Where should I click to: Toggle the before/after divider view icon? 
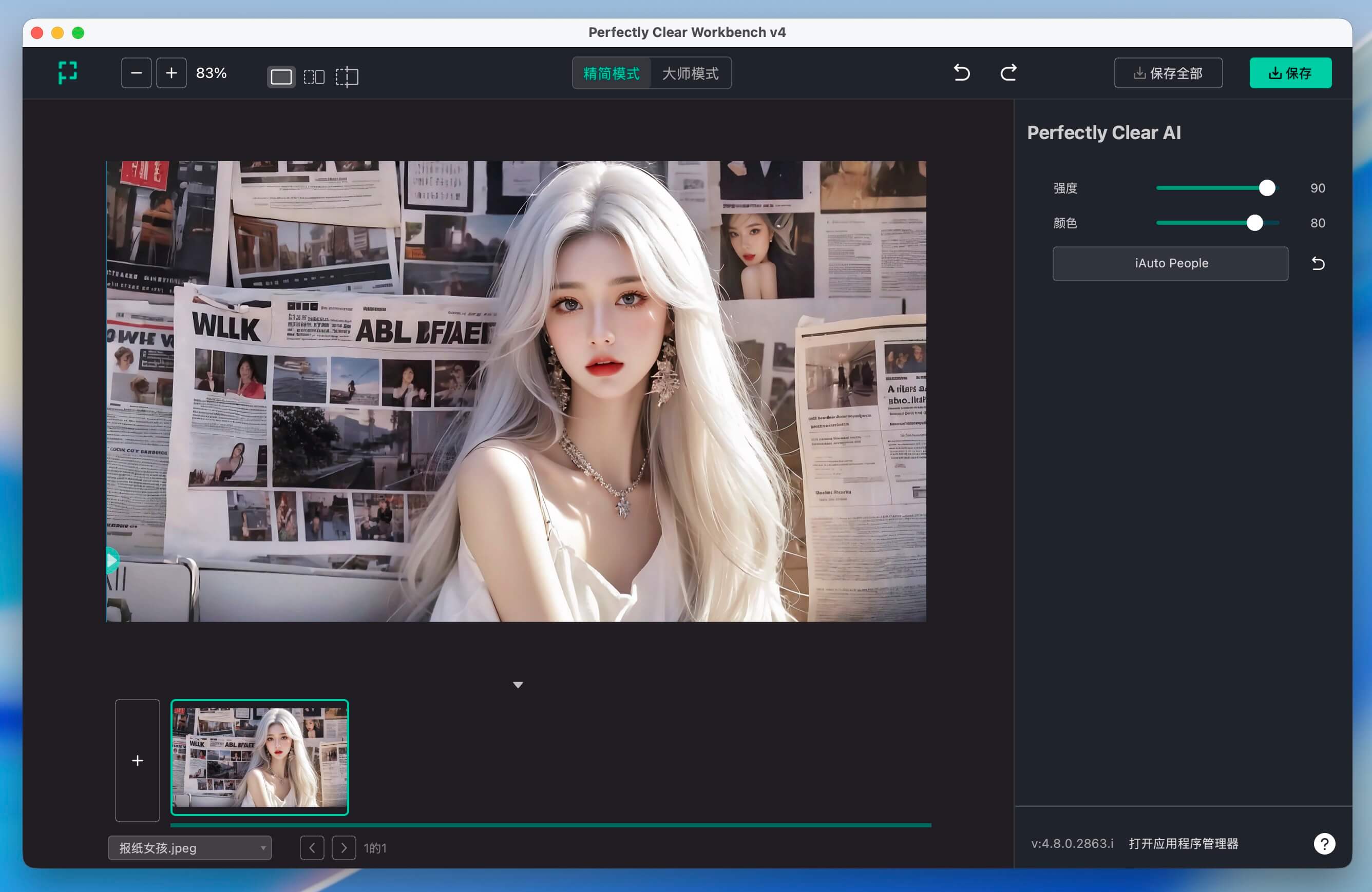coord(347,76)
